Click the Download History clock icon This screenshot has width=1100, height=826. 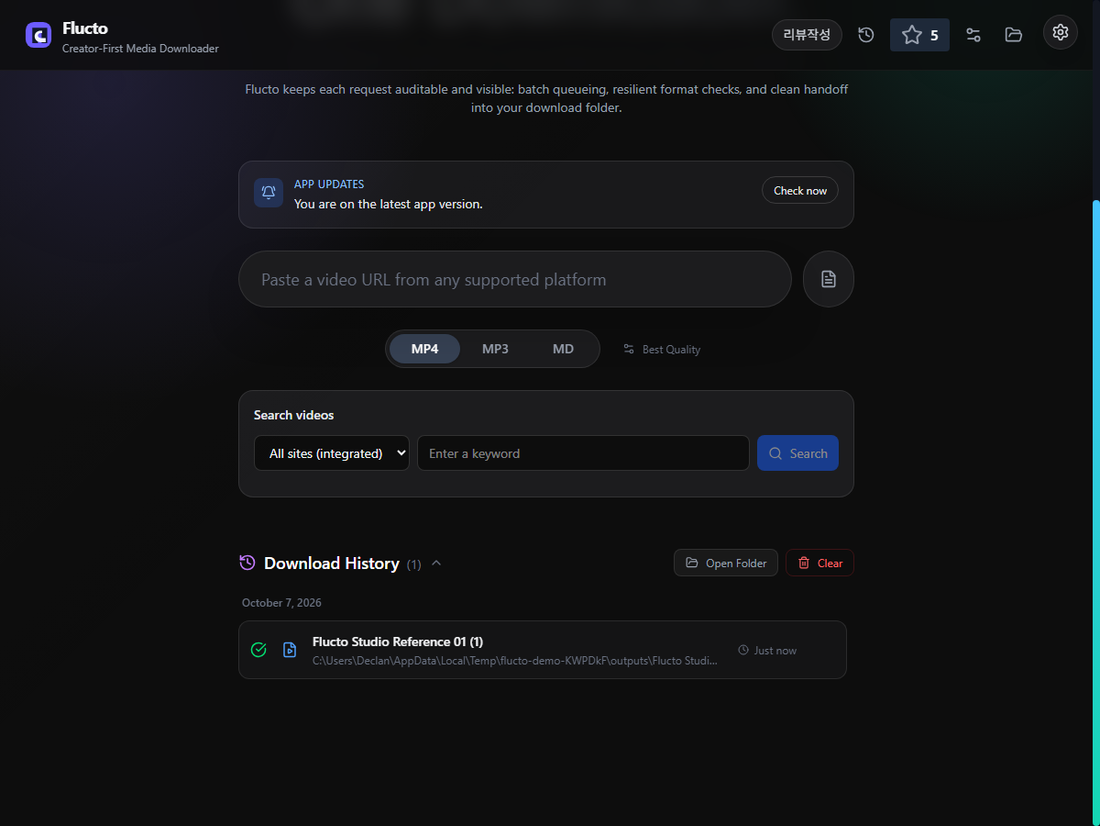pos(247,563)
